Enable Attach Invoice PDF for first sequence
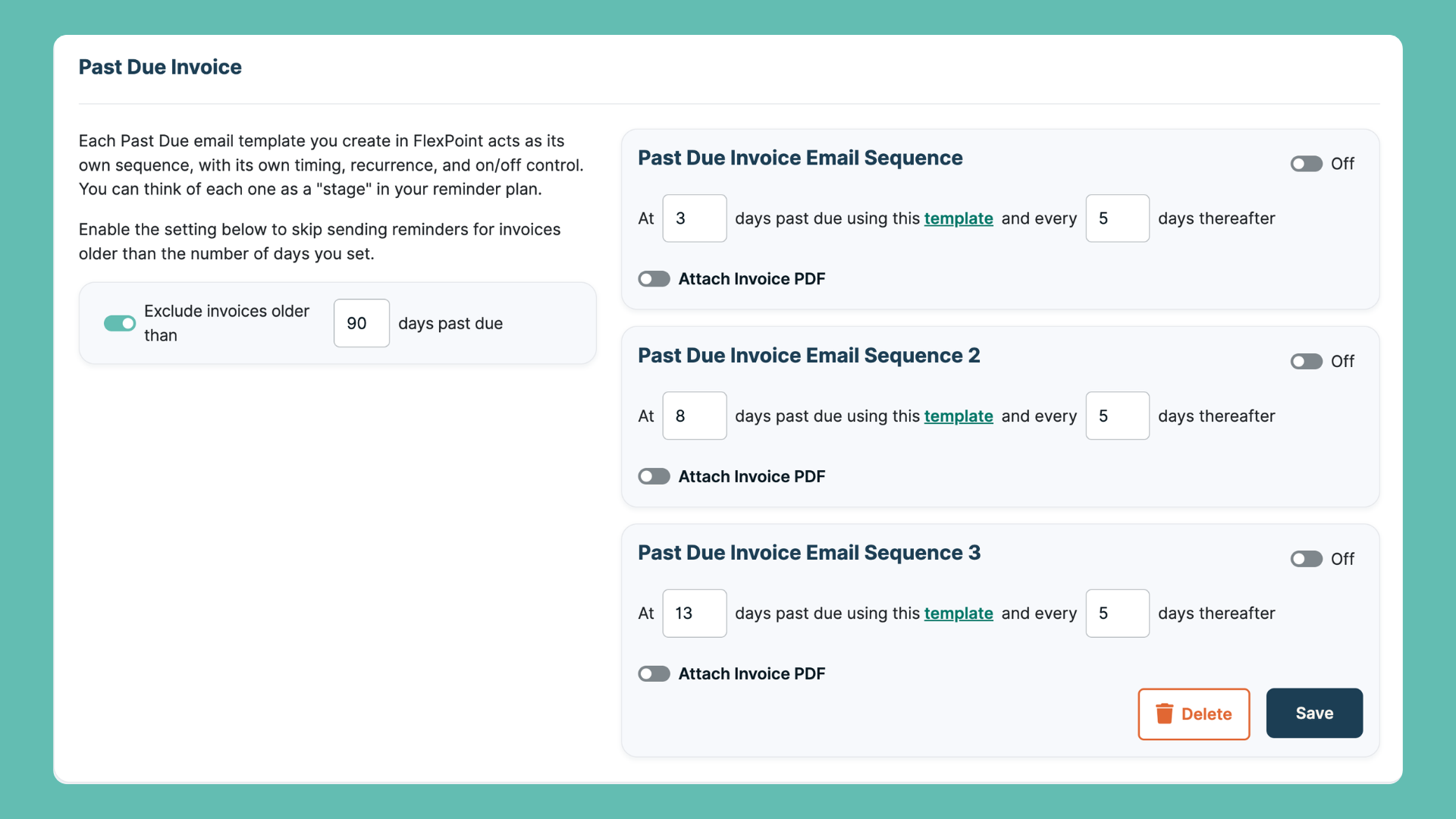 click(x=654, y=279)
